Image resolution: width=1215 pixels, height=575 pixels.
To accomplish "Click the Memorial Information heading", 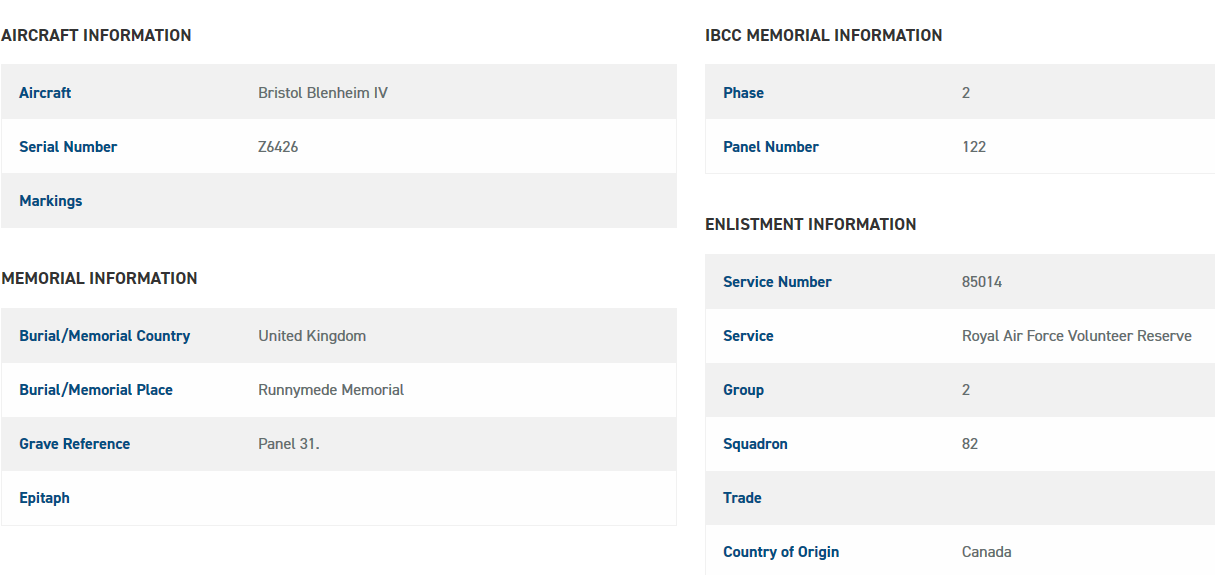I will (99, 278).
